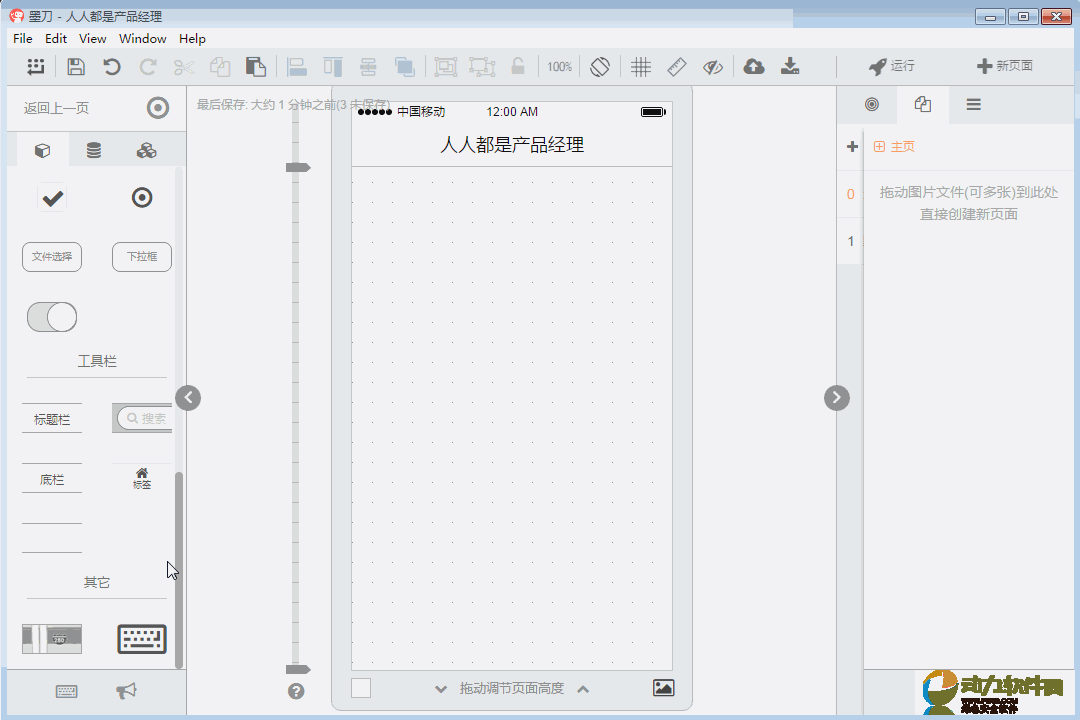1080x720 pixels.
Task: Open the Window menu
Action: pyautogui.click(x=143, y=39)
